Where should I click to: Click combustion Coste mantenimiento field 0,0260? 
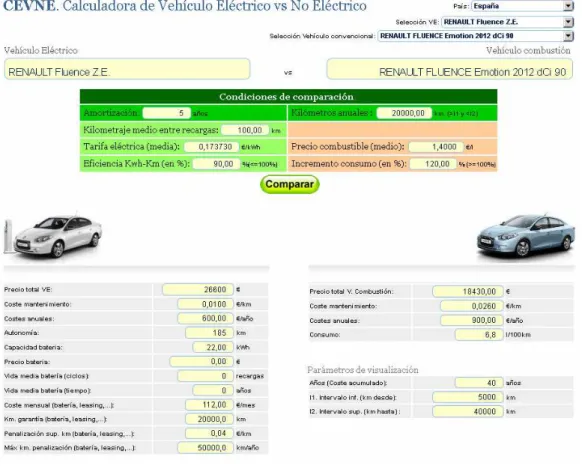(x=472, y=306)
